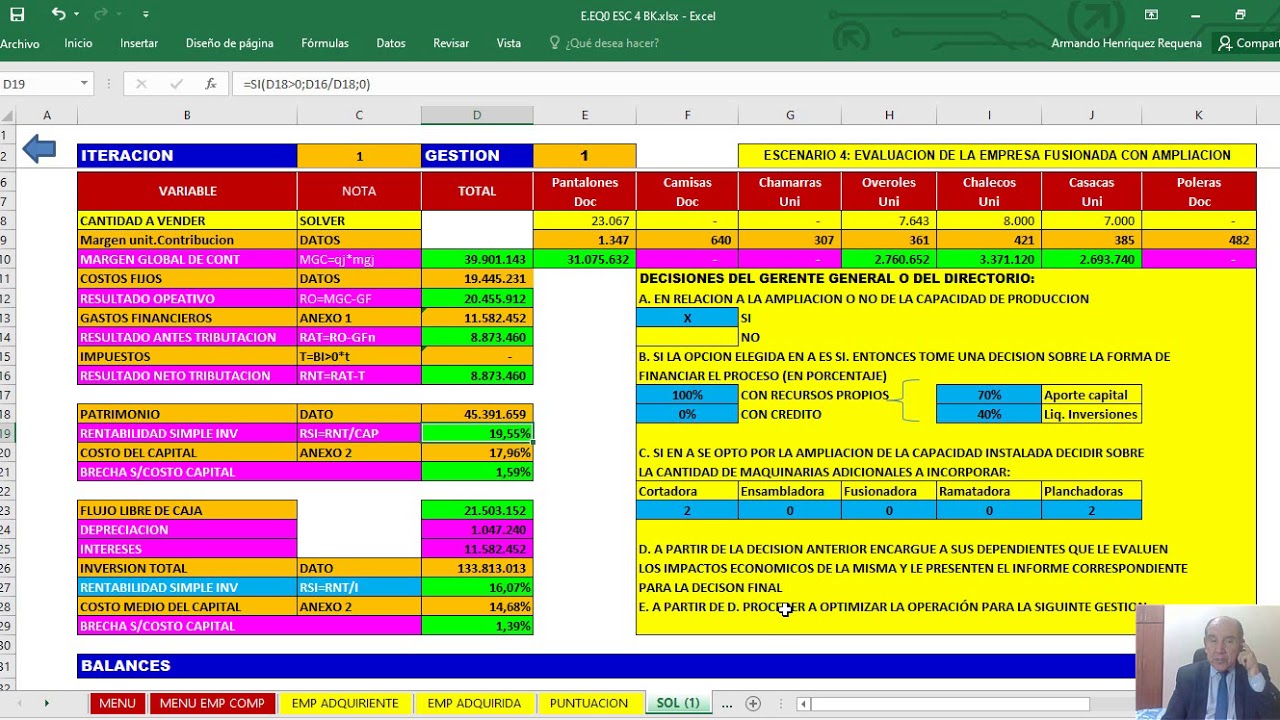Open Ribbon Display Options icon
The width and height of the screenshot is (1280, 720).
1151,15
